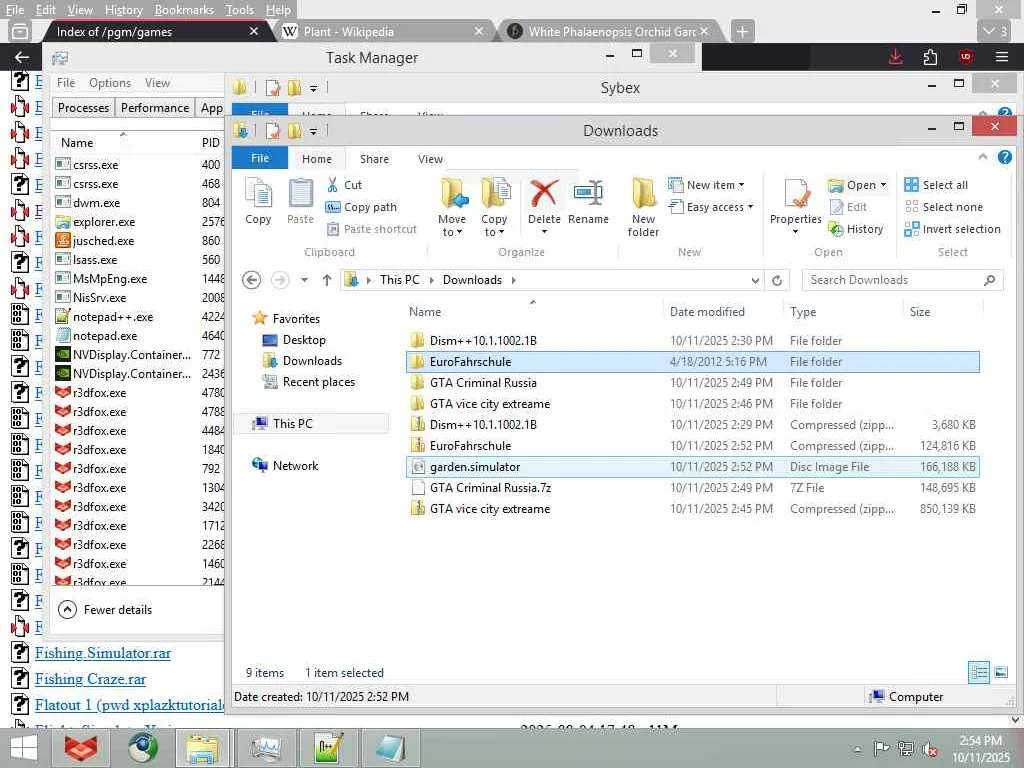Select Cut in the Clipboard group
Viewport: 1024px width, 768px height.
click(344, 185)
